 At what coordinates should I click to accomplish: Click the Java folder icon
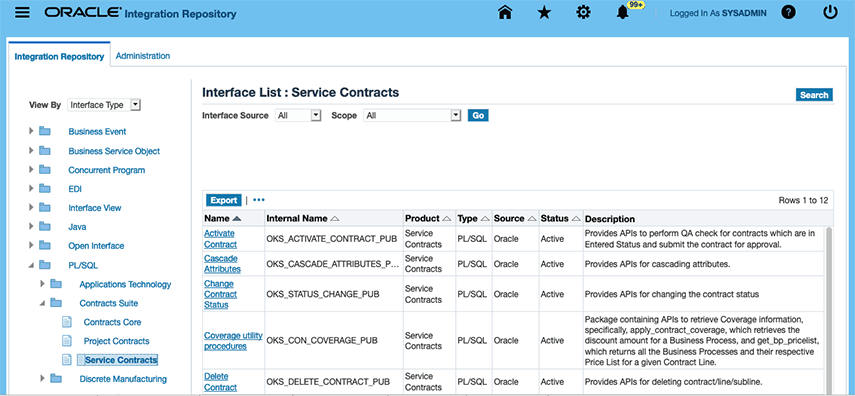(45, 226)
